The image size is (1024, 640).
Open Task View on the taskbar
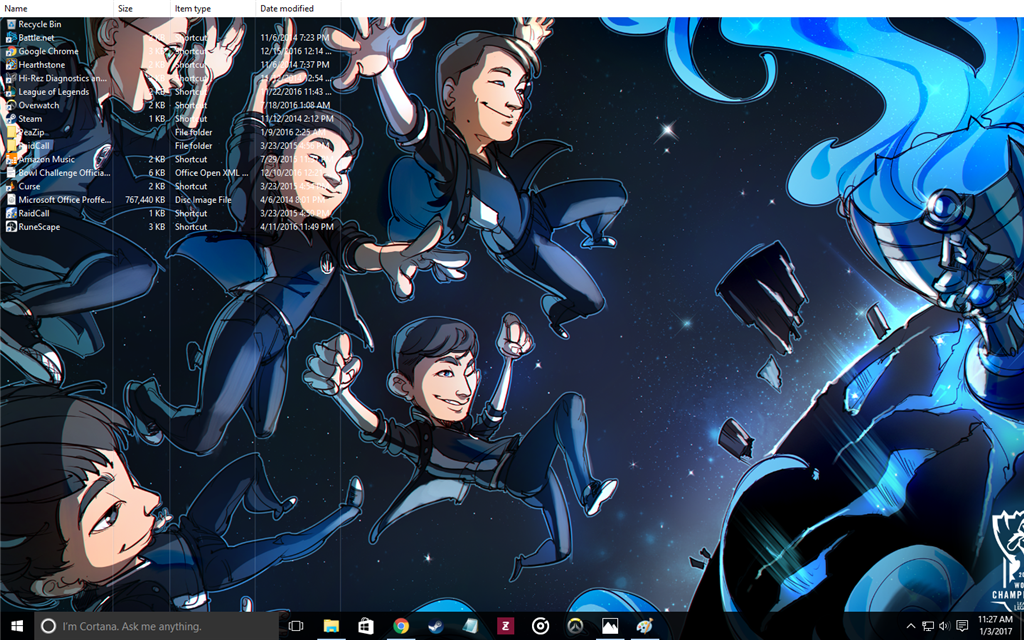296,626
